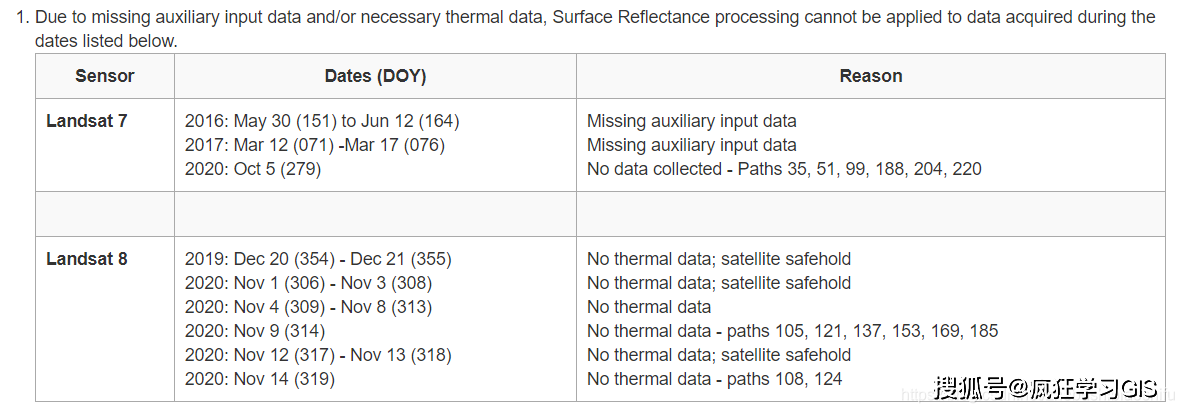This screenshot has height=413, width=1184.
Task: Click the Dates (DOY) column header
Action: pos(375,76)
